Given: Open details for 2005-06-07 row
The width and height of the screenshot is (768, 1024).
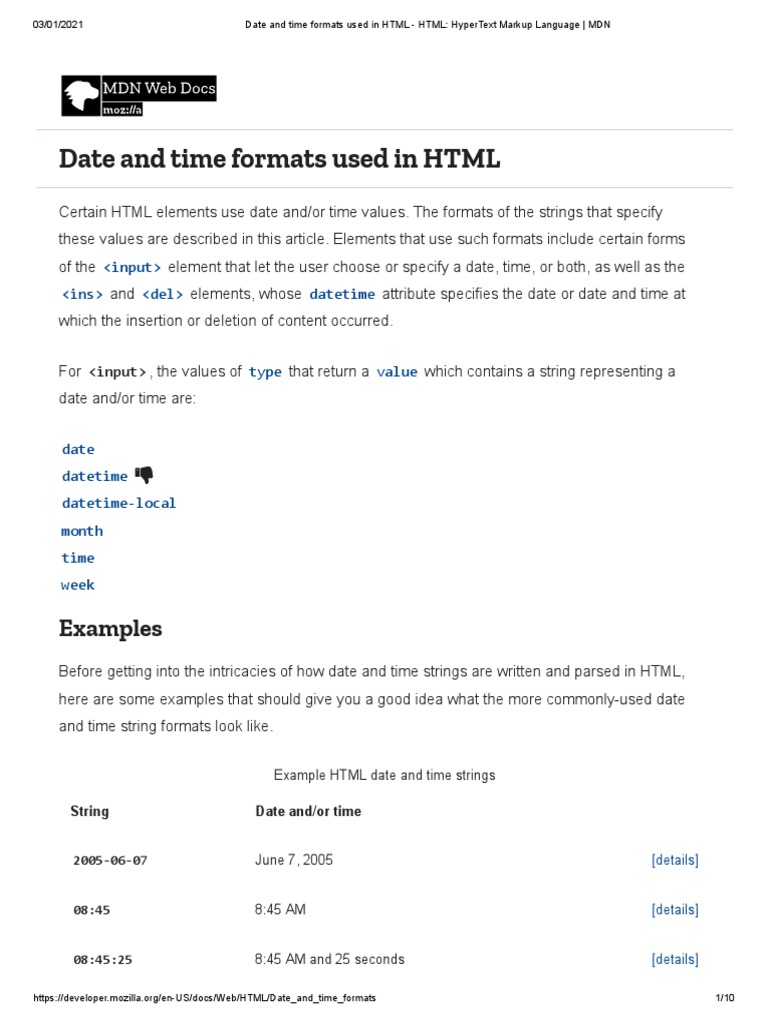Looking at the screenshot, I should pos(674,860).
